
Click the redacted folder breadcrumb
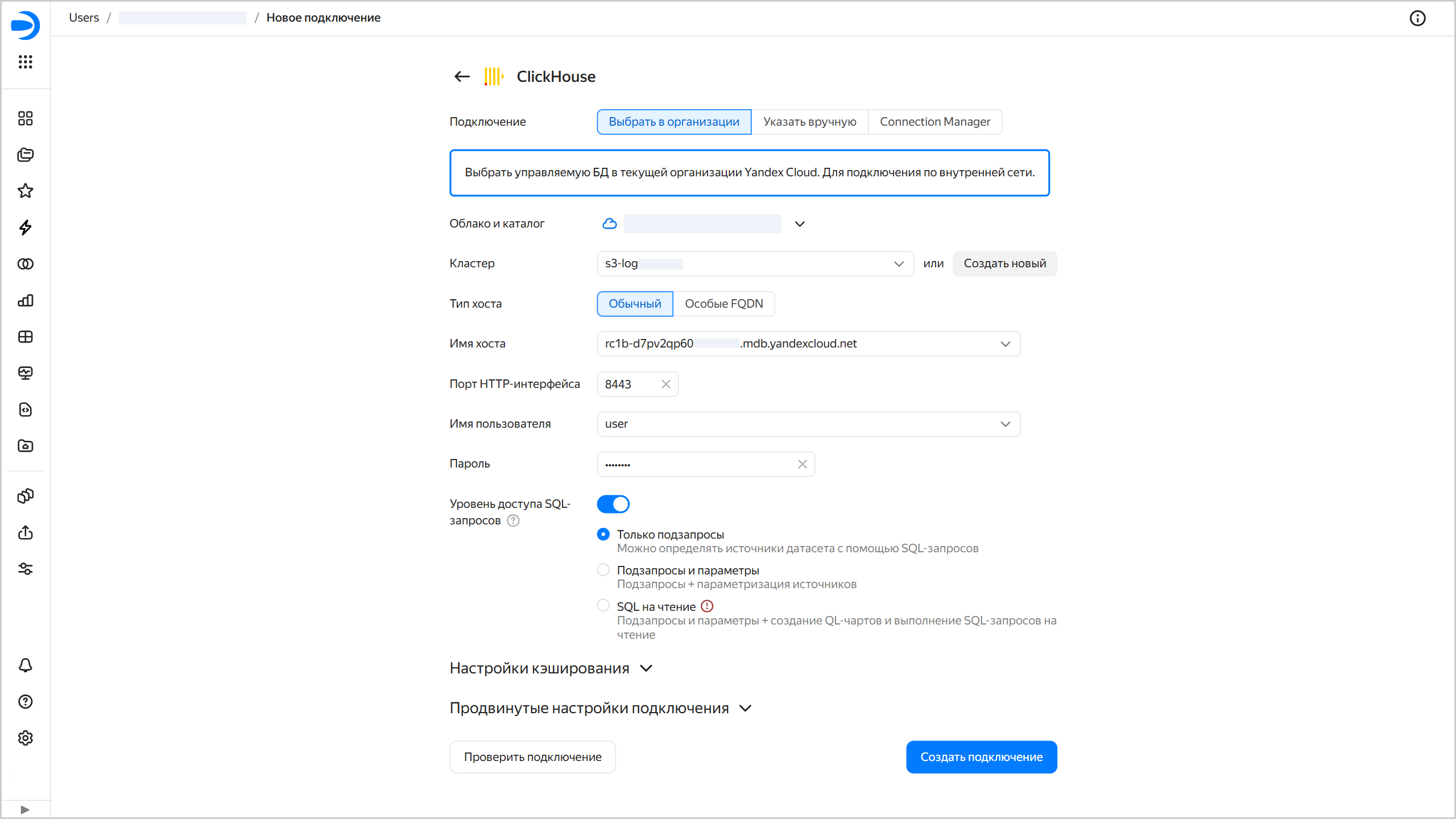tap(183, 18)
